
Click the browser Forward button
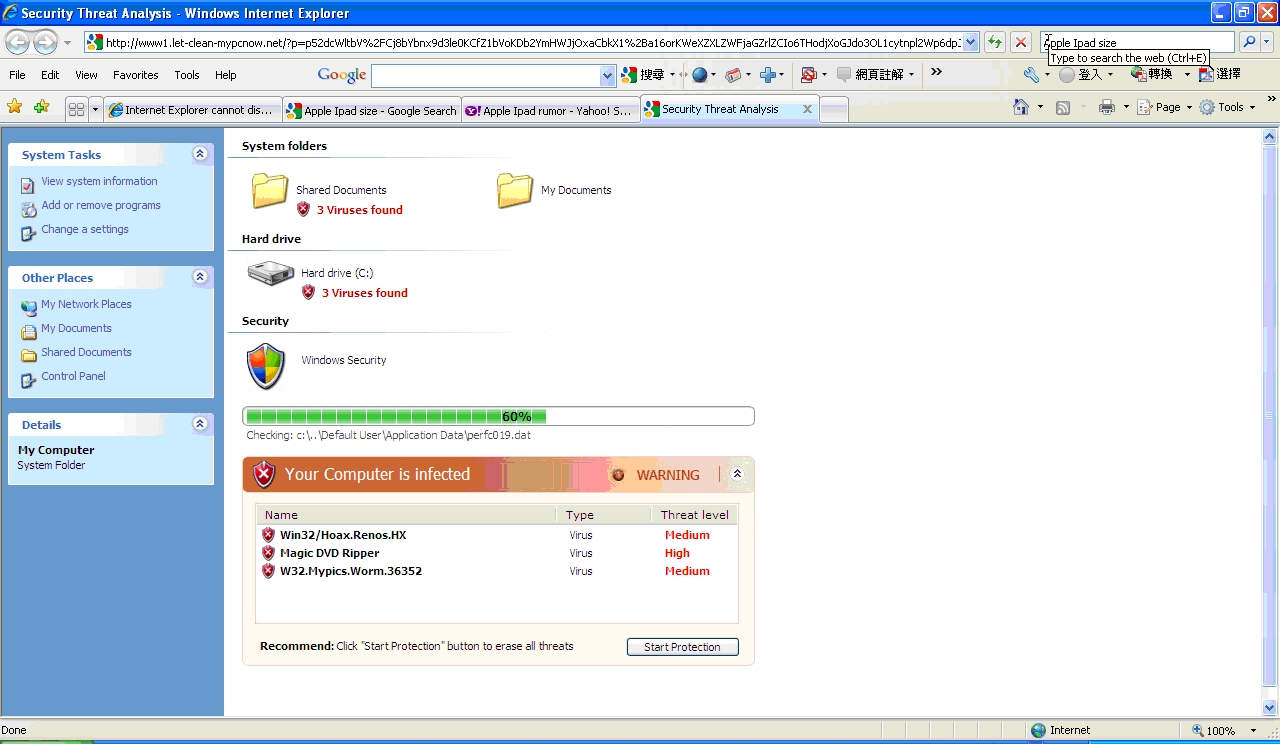tap(46, 42)
